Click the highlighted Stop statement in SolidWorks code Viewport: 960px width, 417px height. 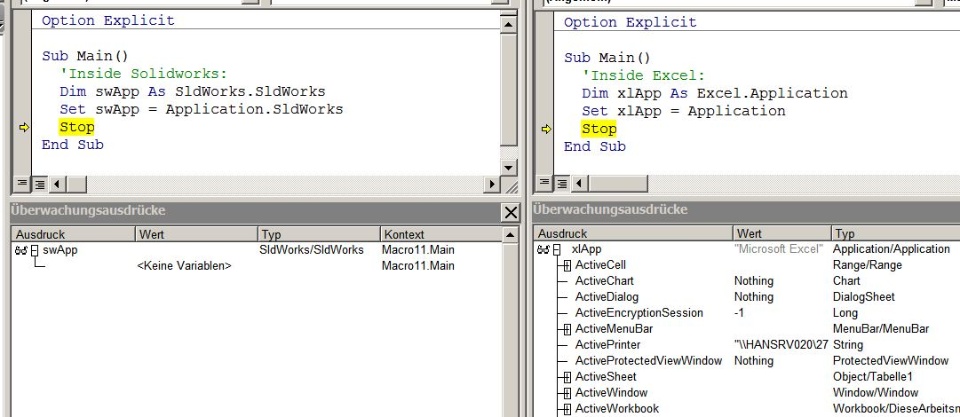[x=77, y=127]
